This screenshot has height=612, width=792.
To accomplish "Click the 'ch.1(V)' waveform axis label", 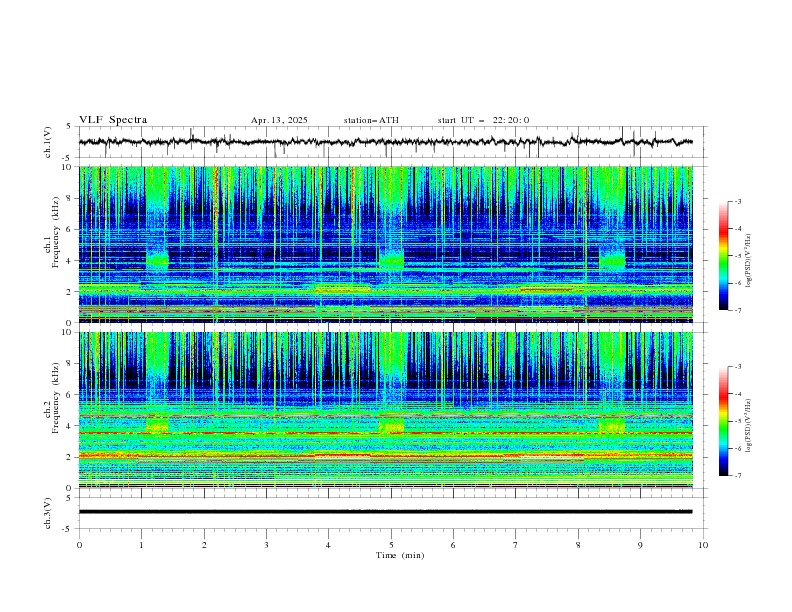I will point(48,142).
